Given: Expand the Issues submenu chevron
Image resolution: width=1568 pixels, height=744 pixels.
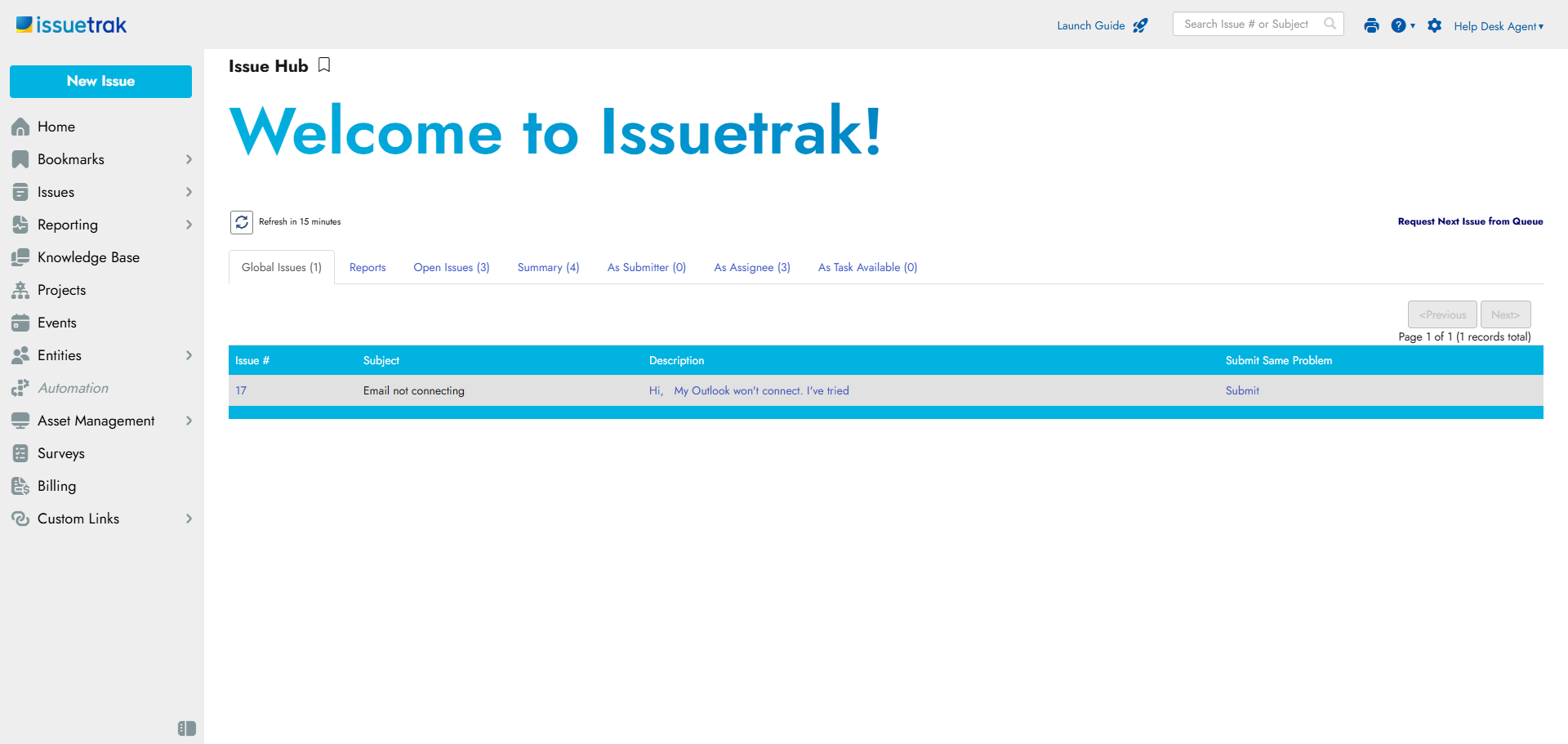Looking at the screenshot, I should click(189, 192).
